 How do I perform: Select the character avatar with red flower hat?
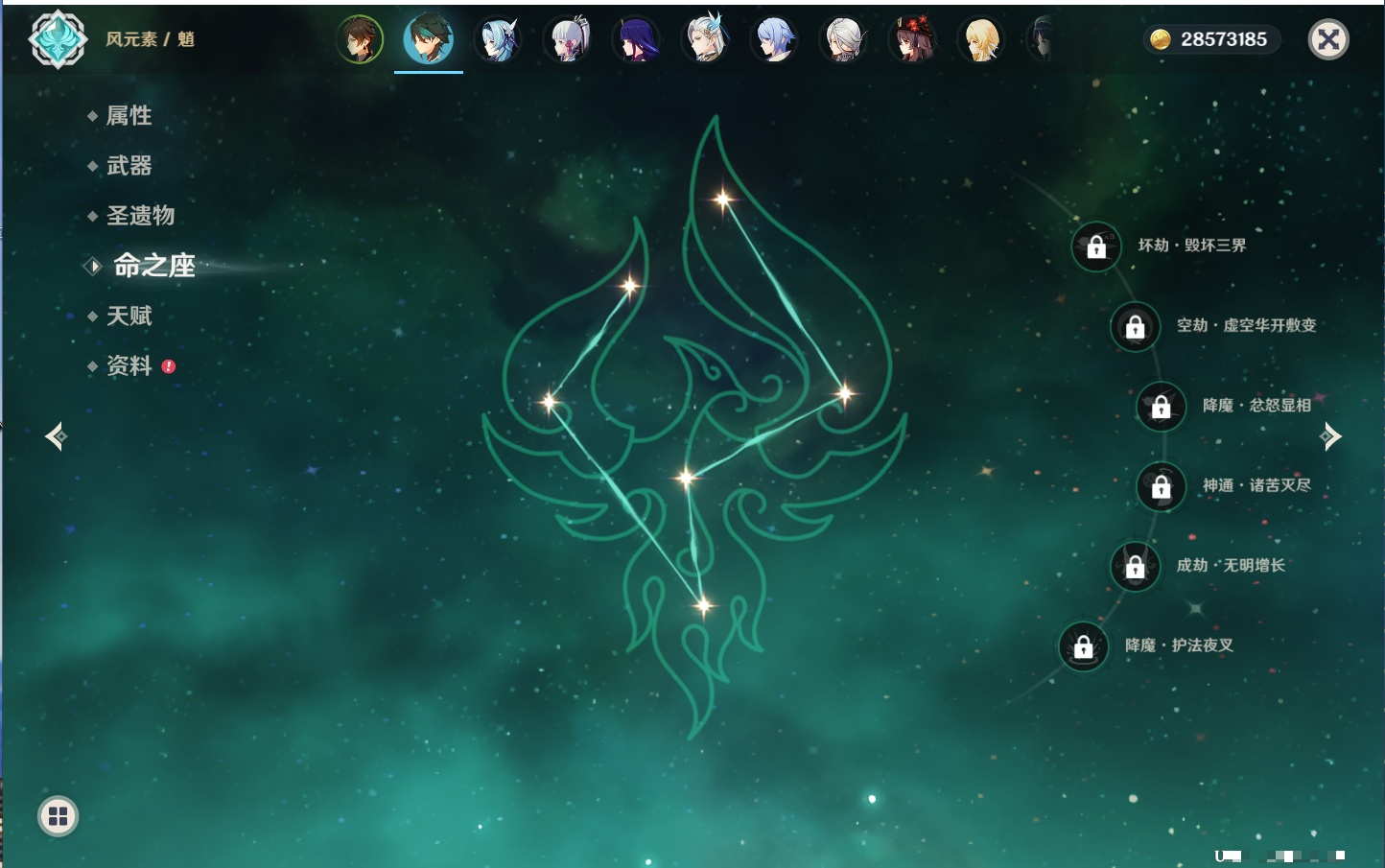pos(912,39)
